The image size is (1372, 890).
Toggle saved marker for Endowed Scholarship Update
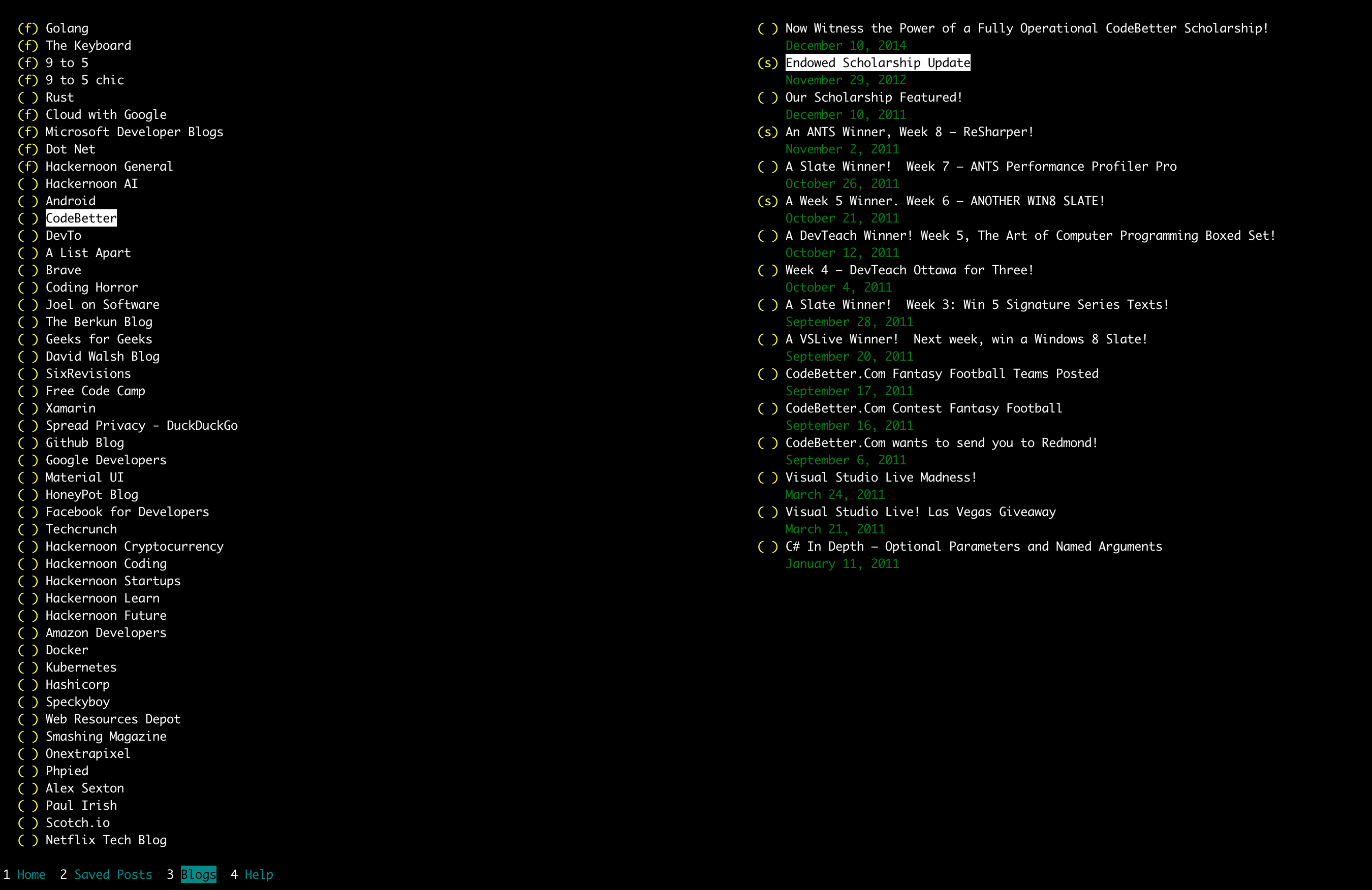click(x=767, y=63)
